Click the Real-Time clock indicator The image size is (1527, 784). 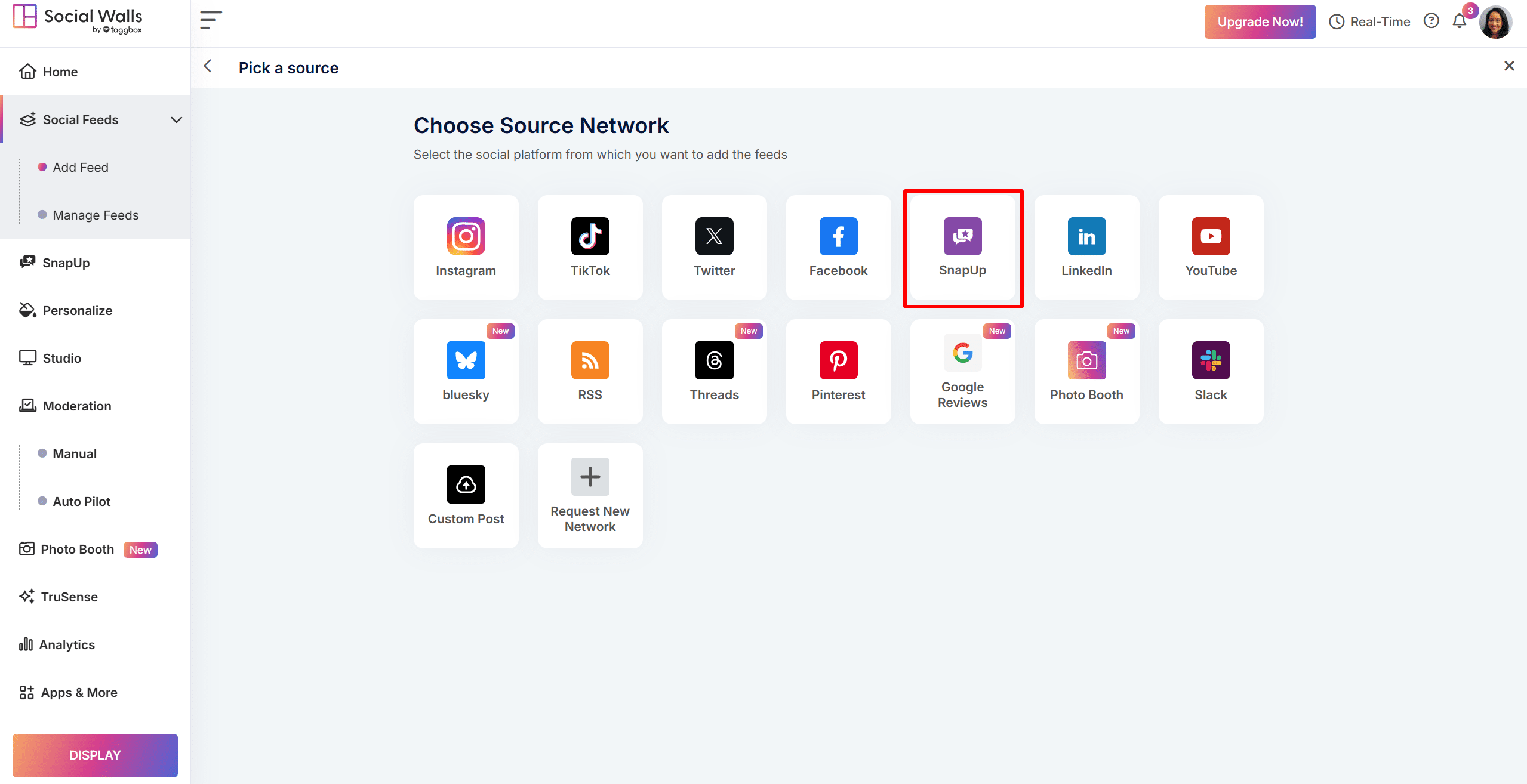(1369, 21)
